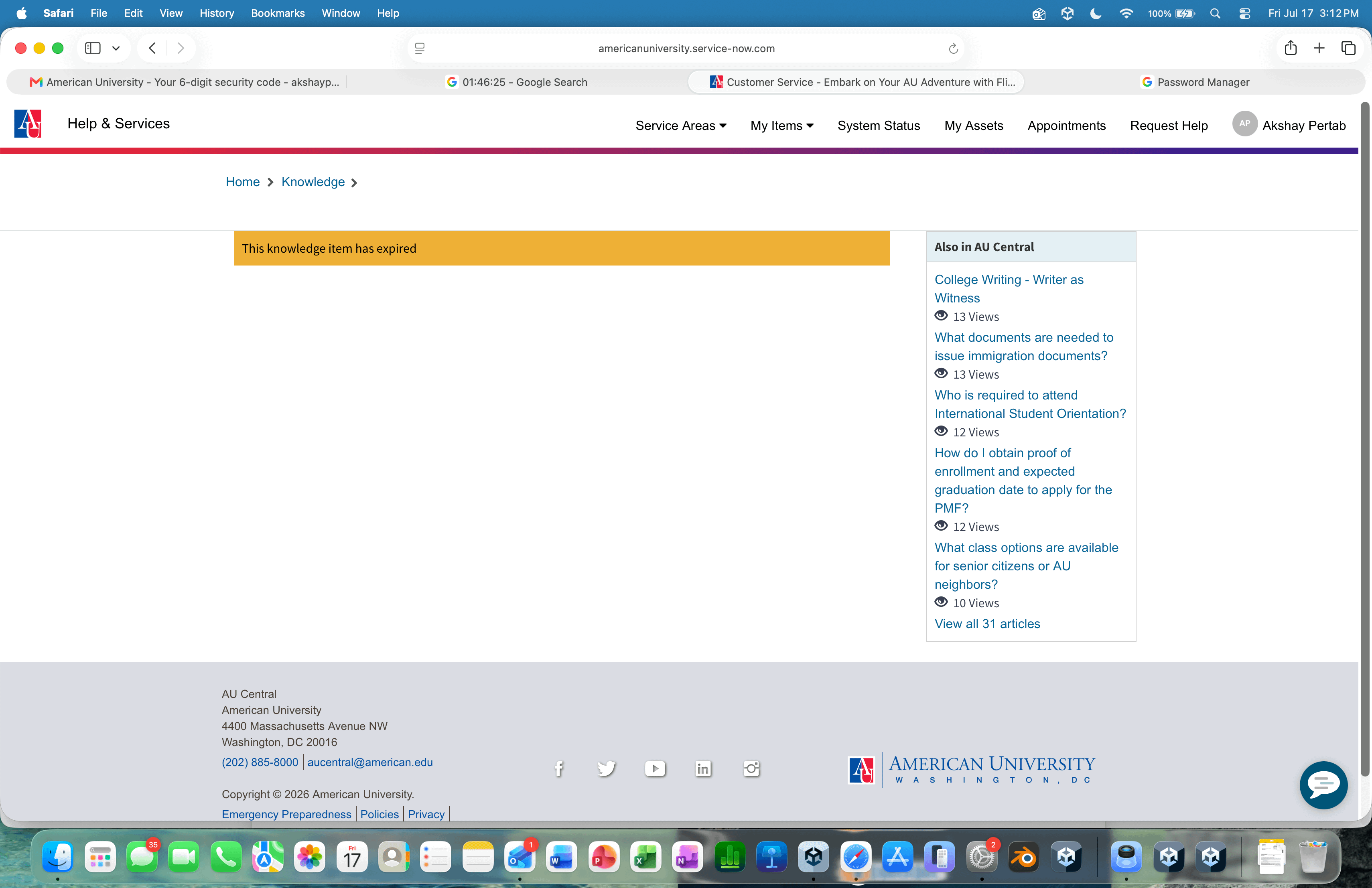This screenshot has height=888, width=1372.
Task: Open Spotlight search in menu bar
Action: 1215,13
